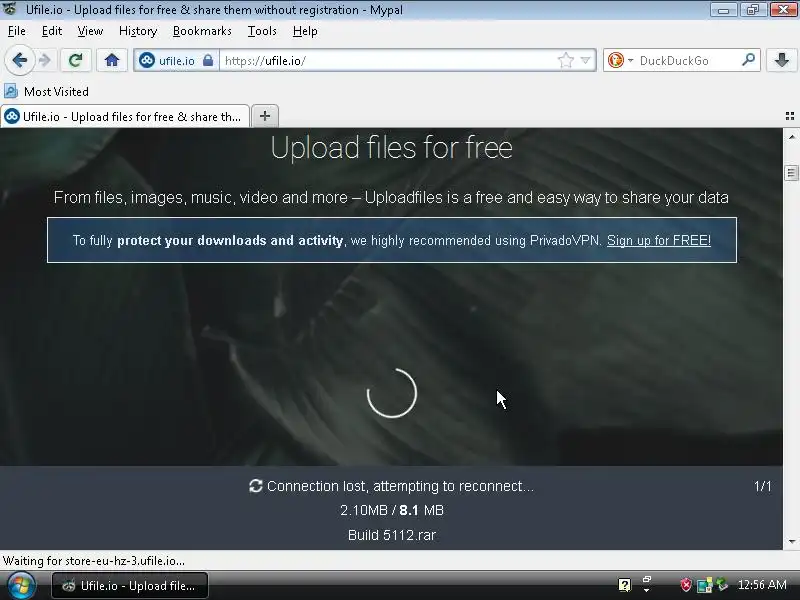The height and width of the screenshot is (600, 800).
Task: Open the list all tabs grid icon
Action: [790, 116]
